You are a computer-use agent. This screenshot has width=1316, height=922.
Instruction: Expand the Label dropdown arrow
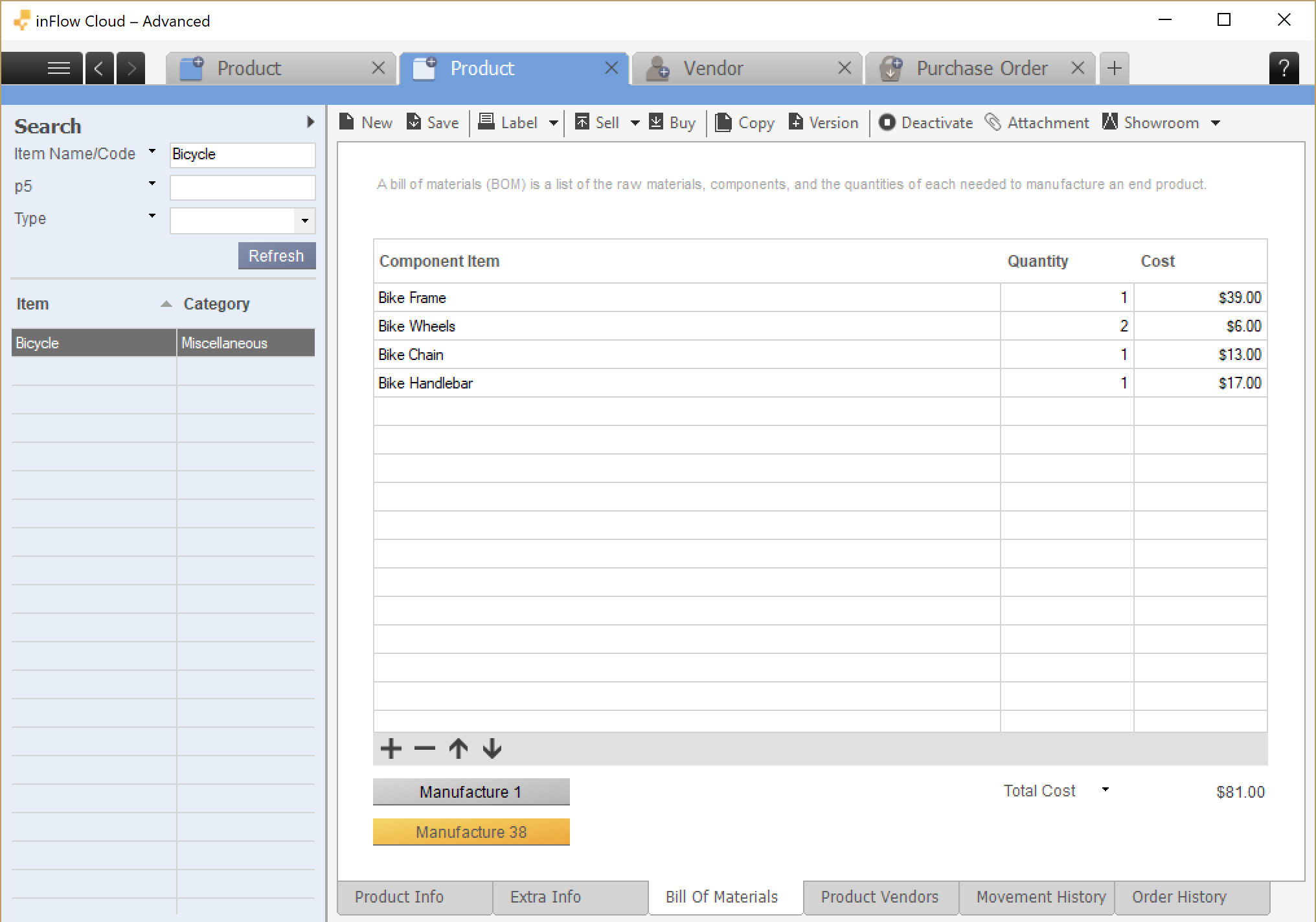coord(553,123)
